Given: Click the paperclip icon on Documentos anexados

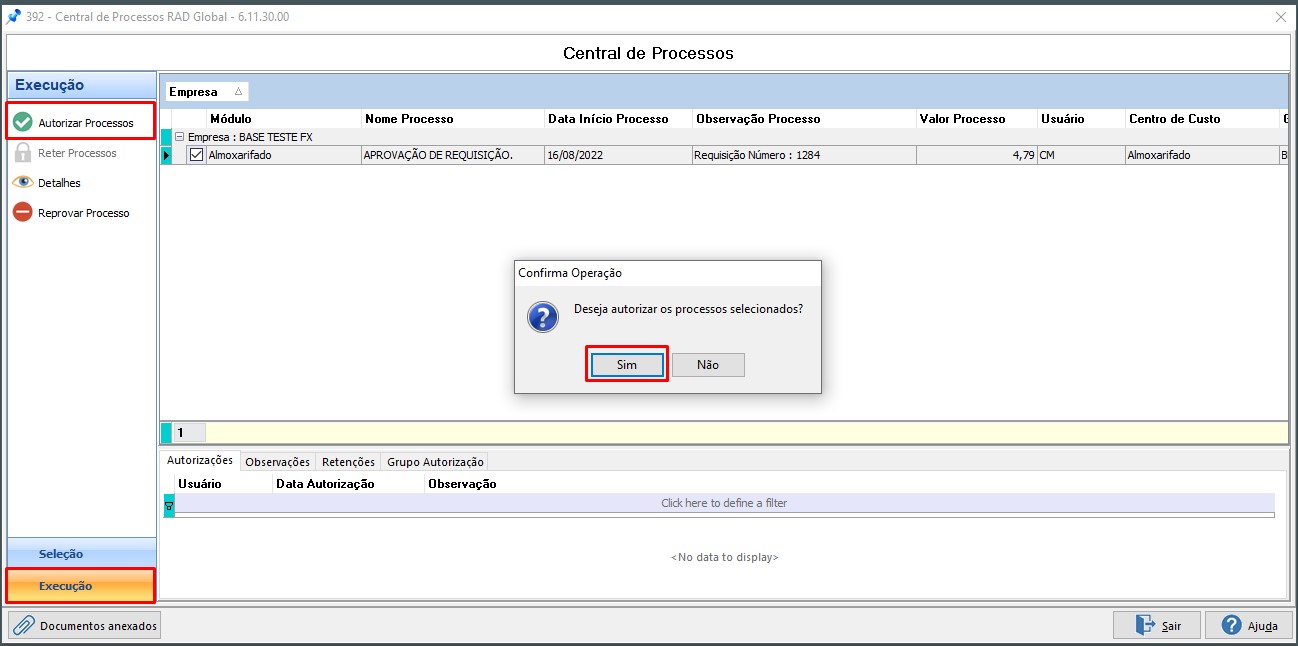Looking at the screenshot, I should click(x=24, y=626).
